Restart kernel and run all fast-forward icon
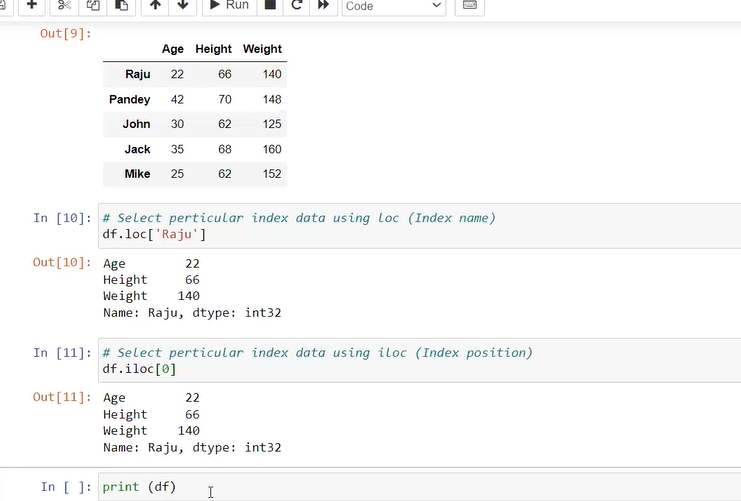This screenshot has width=741, height=501. (x=323, y=5)
